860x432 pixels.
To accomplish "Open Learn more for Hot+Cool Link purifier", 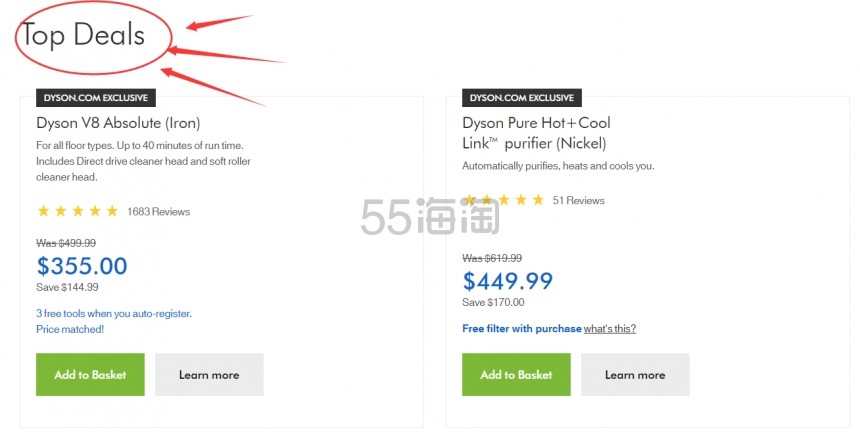I will 635,374.
